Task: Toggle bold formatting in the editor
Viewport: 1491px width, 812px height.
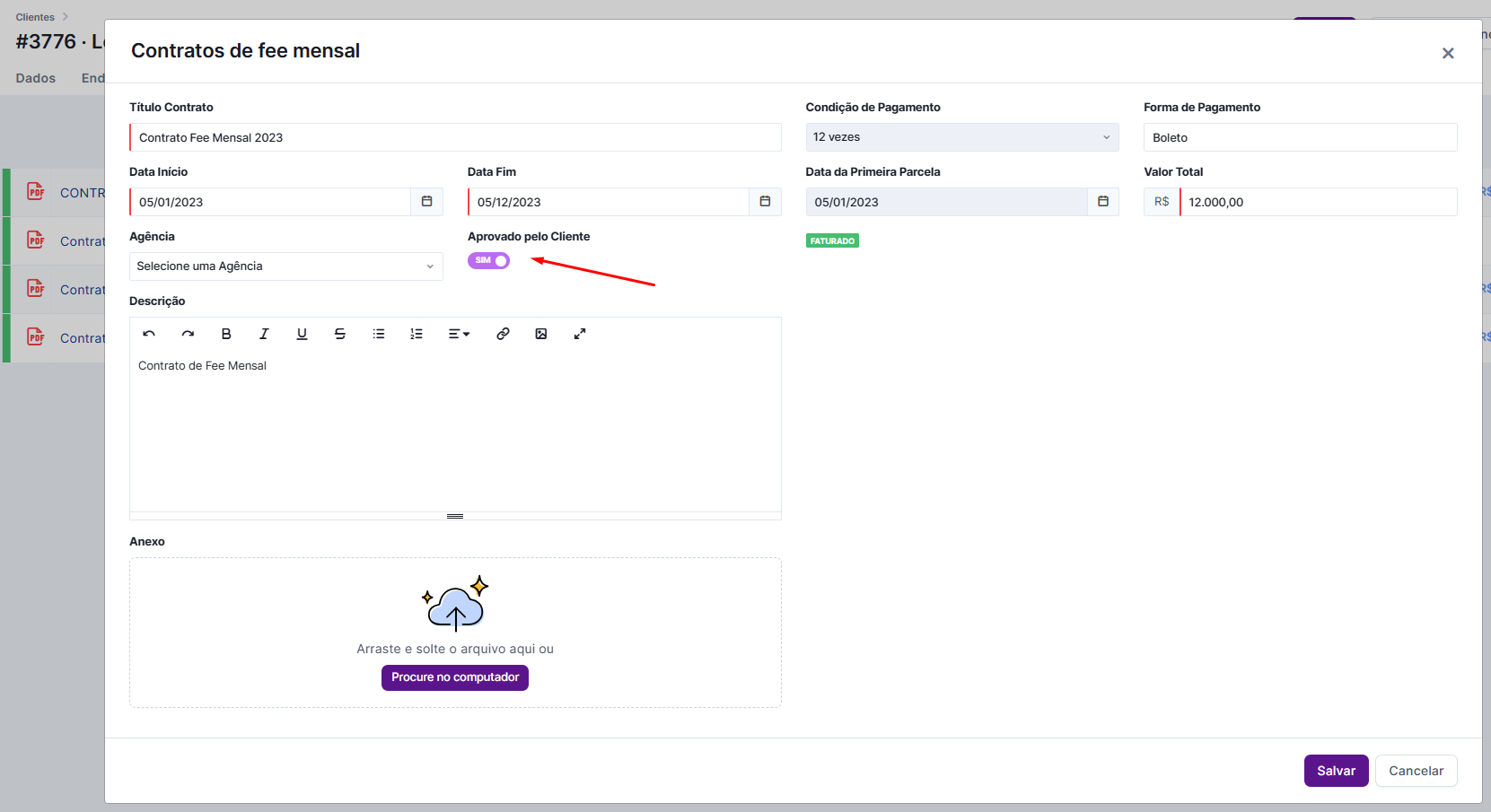Action: [226, 334]
